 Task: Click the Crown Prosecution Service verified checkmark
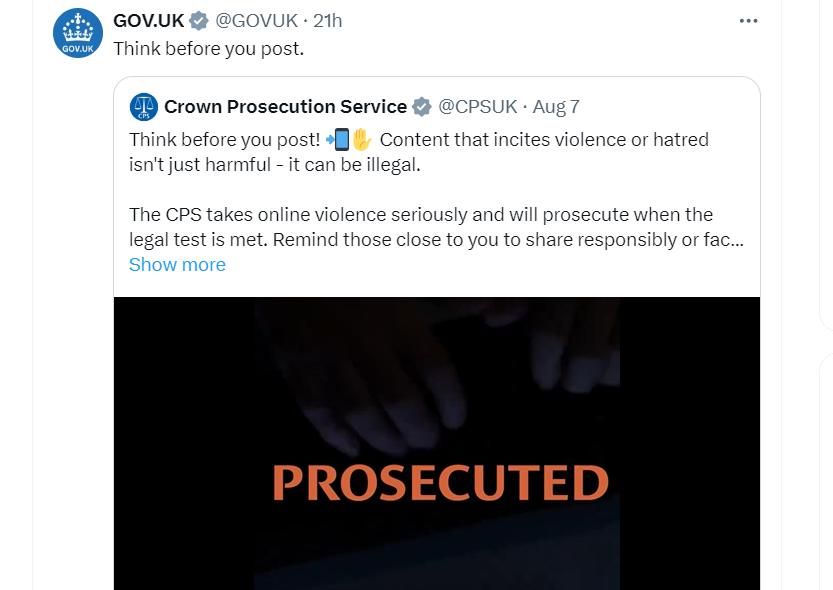click(x=422, y=107)
